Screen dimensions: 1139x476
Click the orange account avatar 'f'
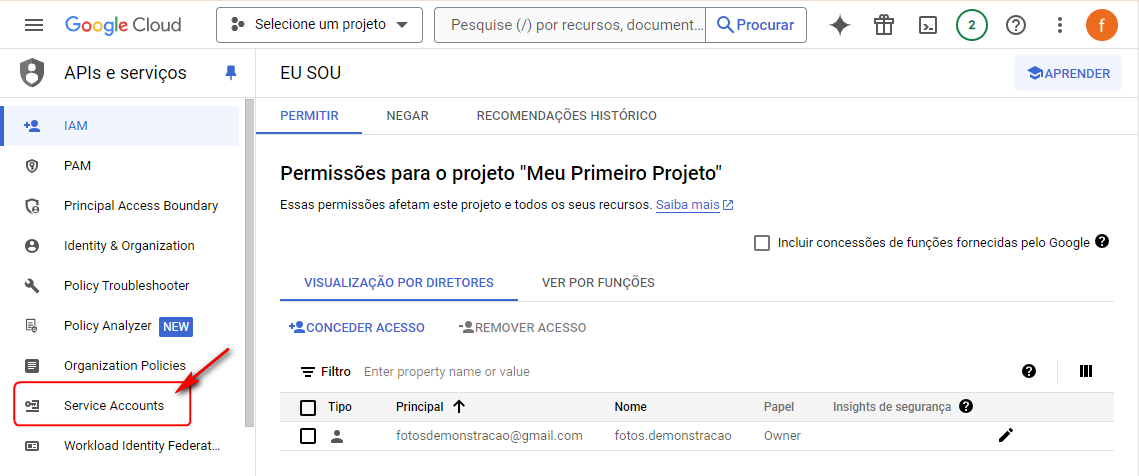click(1101, 25)
